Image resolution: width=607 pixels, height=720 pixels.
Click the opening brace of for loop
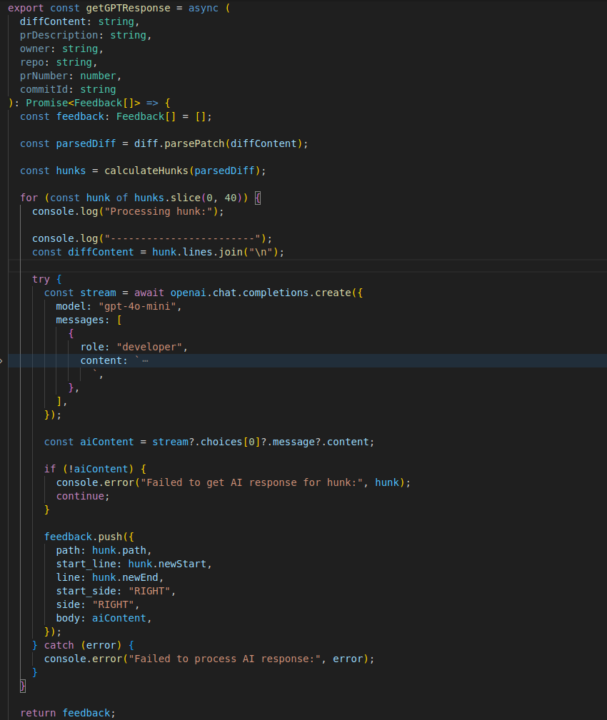coord(257,198)
